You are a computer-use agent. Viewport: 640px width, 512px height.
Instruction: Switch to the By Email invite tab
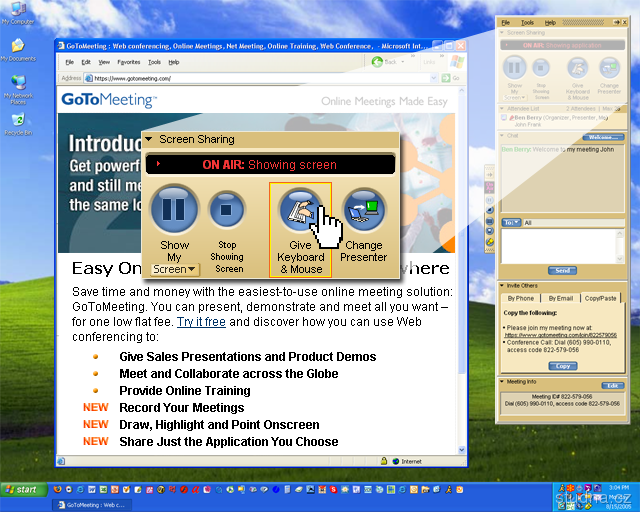point(560,298)
